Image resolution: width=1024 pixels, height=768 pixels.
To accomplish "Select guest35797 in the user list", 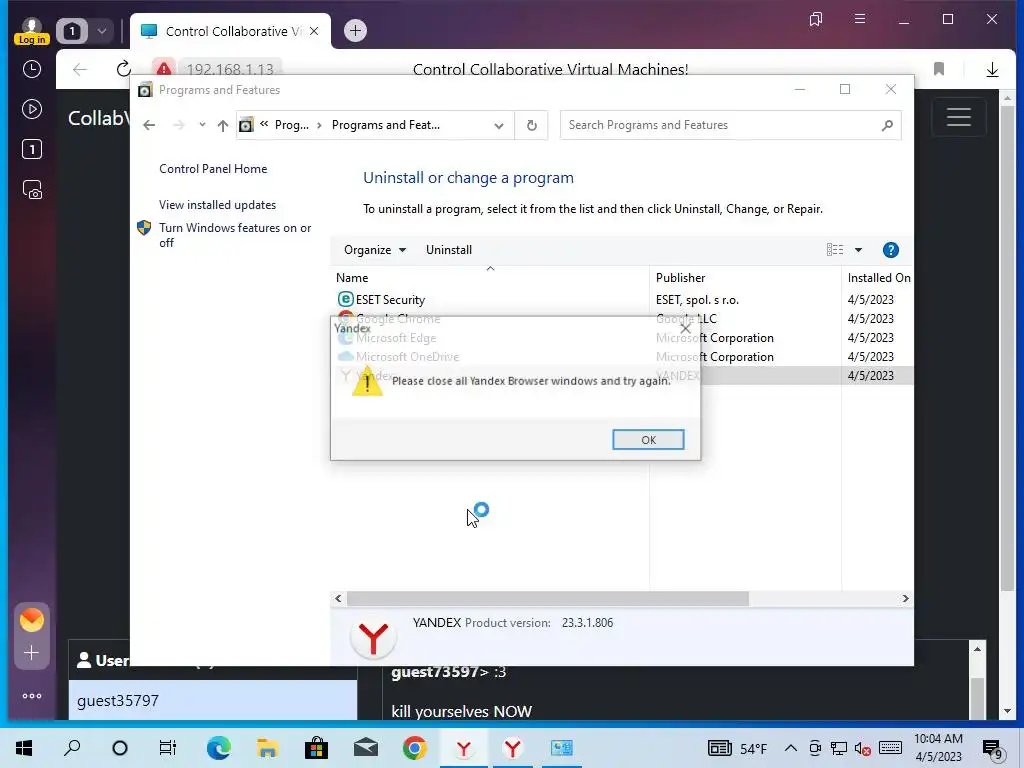I will pyautogui.click(x=213, y=700).
